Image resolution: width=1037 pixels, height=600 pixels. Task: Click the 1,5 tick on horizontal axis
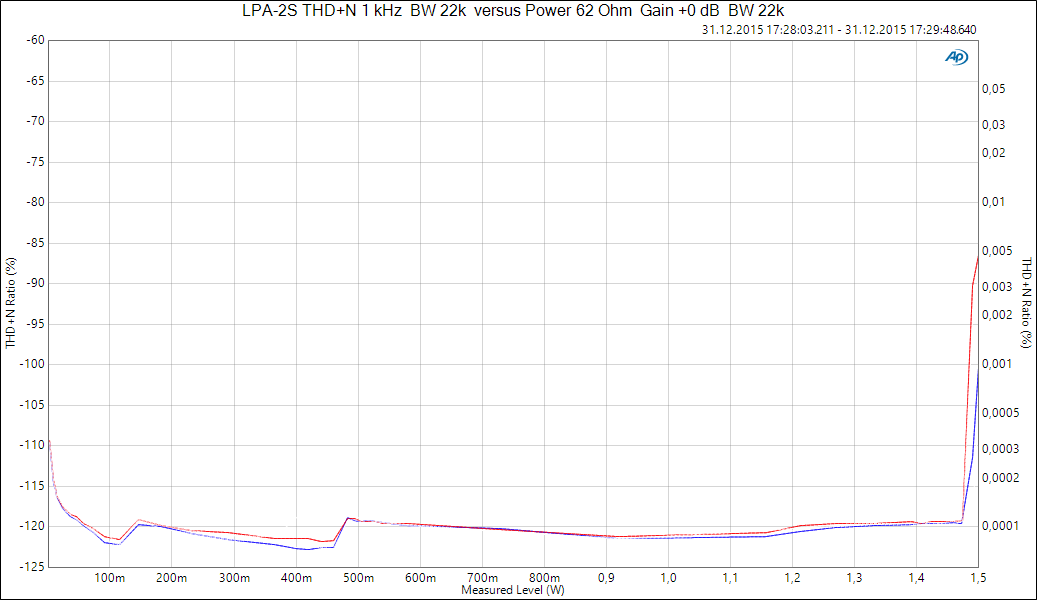pos(978,578)
